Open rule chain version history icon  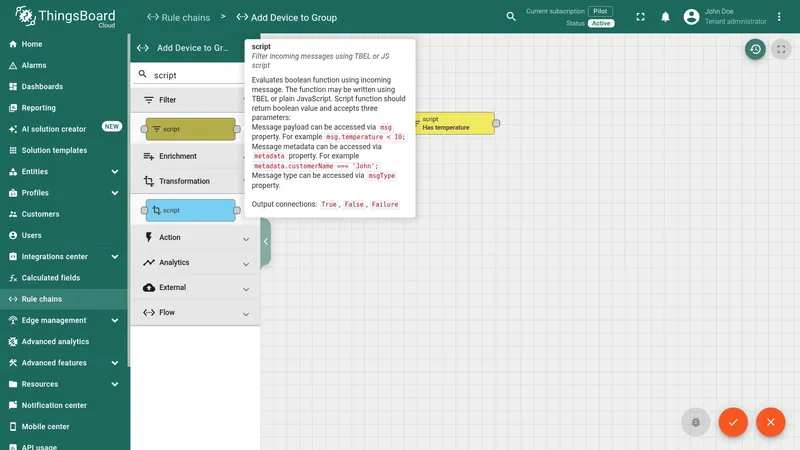point(755,49)
